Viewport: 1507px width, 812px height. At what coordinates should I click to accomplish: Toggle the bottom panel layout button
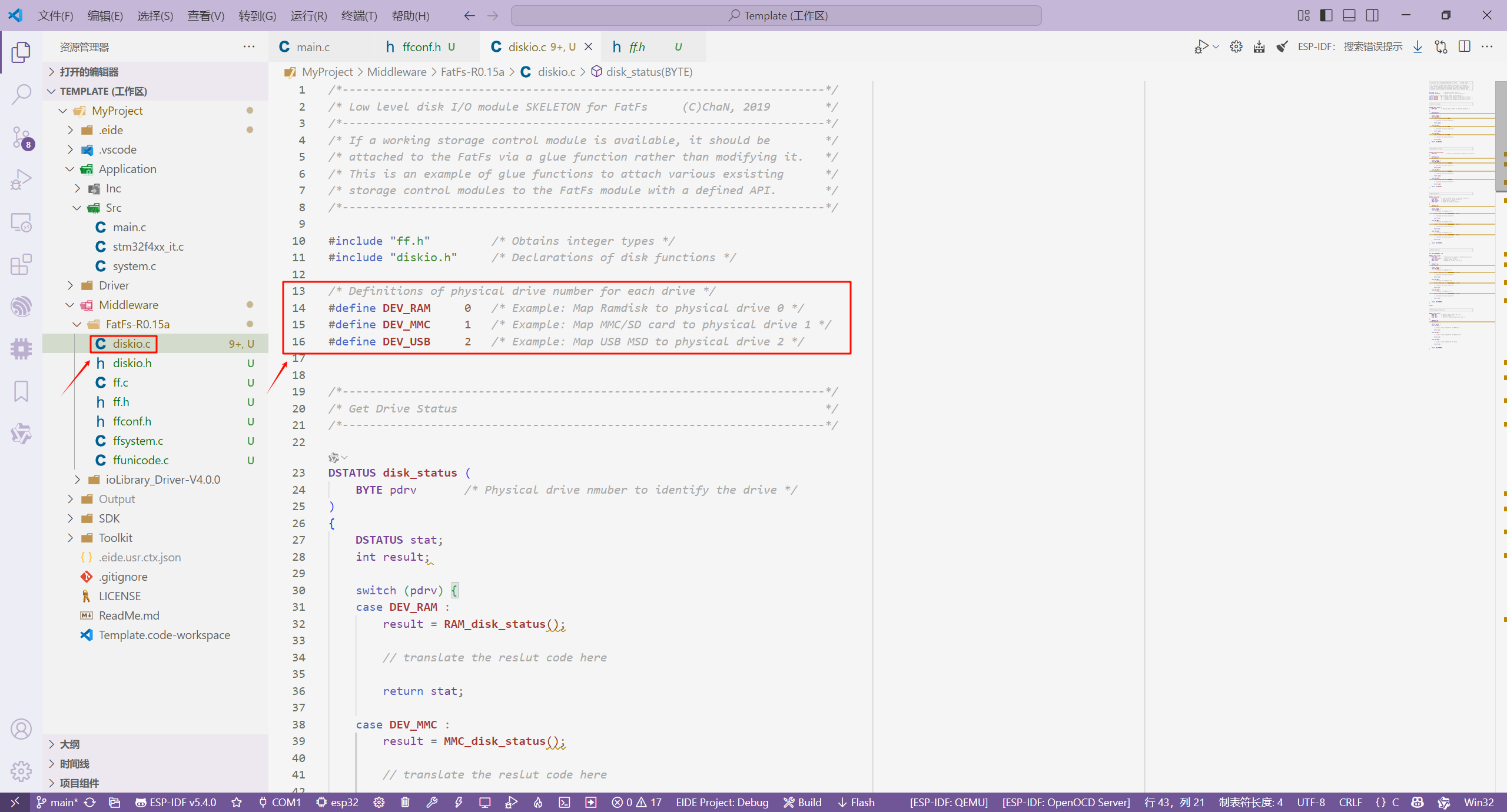pyautogui.click(x=1349, y=15)
